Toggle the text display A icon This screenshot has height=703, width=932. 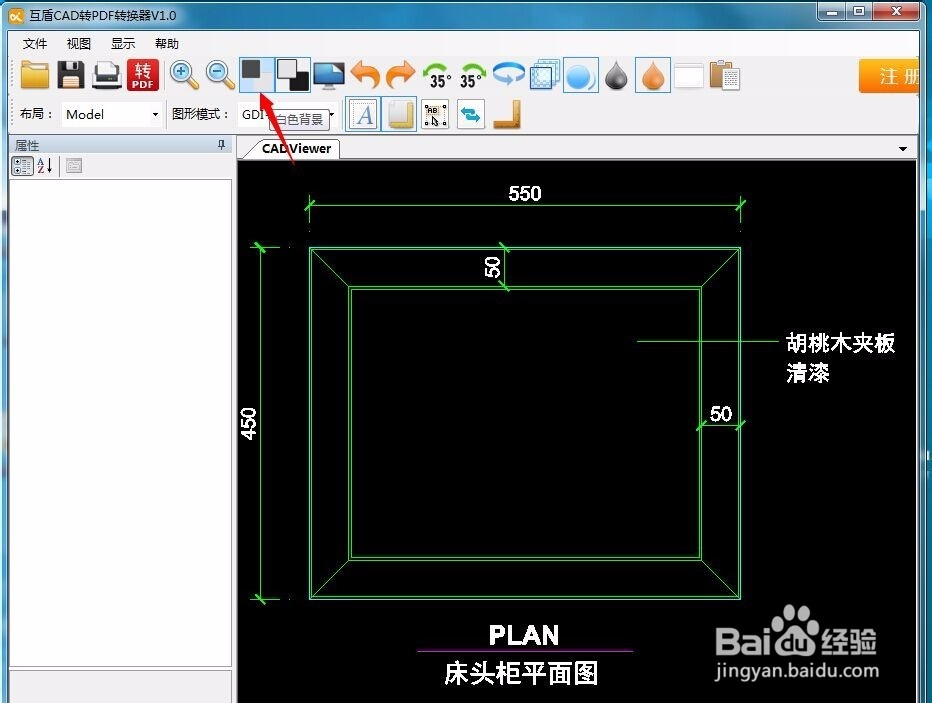(363, 114)
